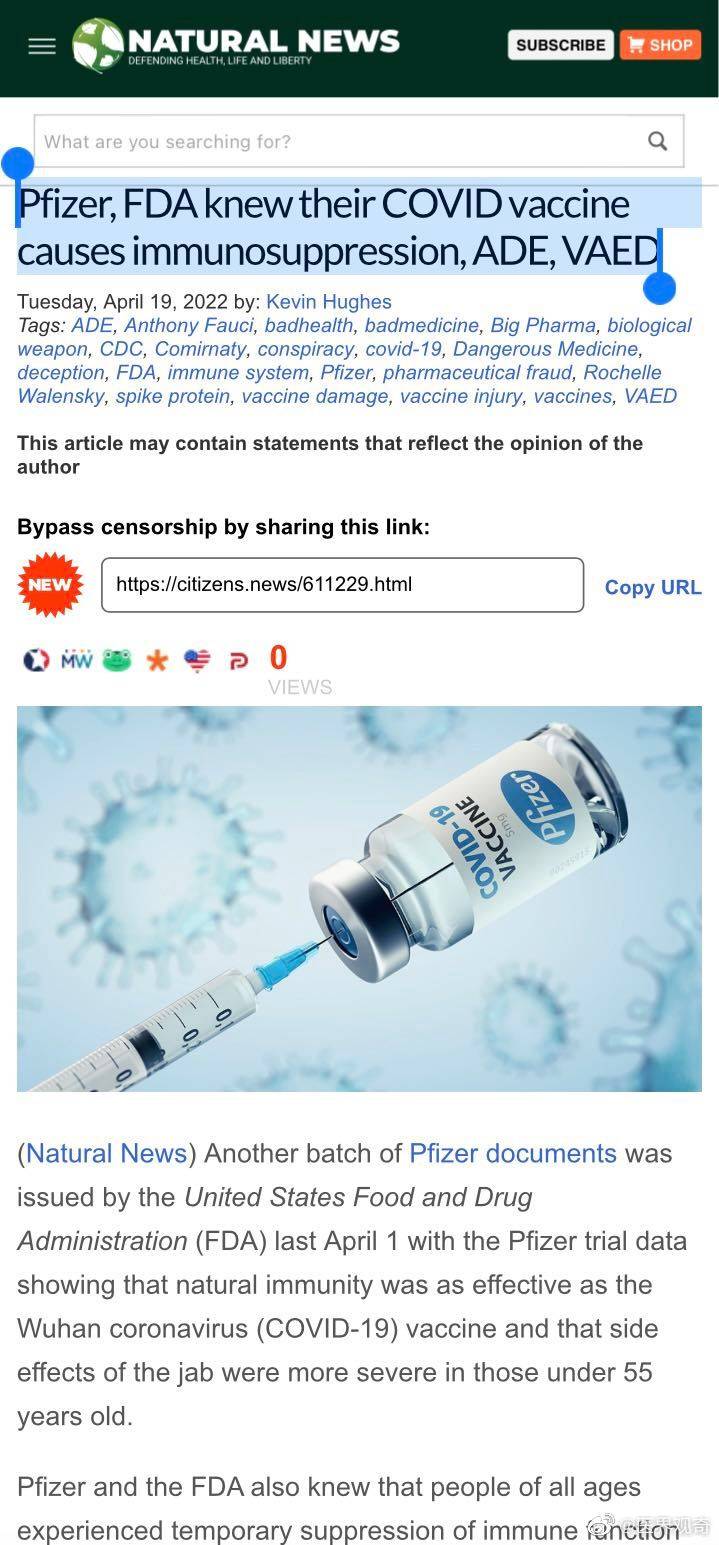Screen dimensions: 719x1545
Task: Click the Natural News globe logo
Action: point(98,45)
